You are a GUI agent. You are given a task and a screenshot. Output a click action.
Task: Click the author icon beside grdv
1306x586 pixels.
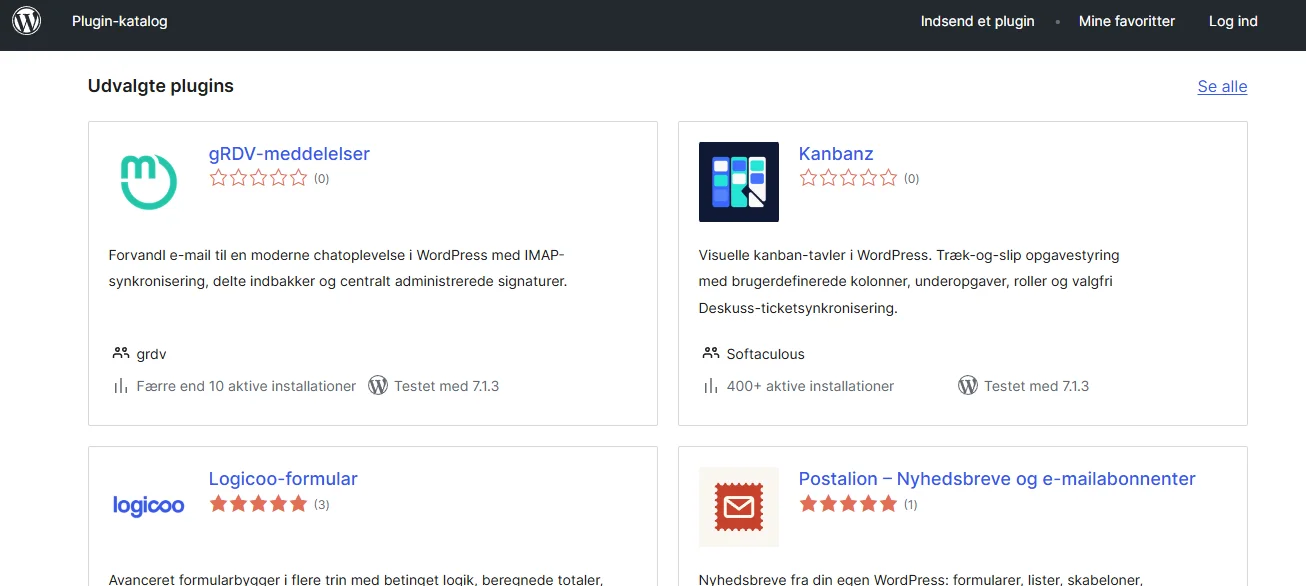[121, 353]
